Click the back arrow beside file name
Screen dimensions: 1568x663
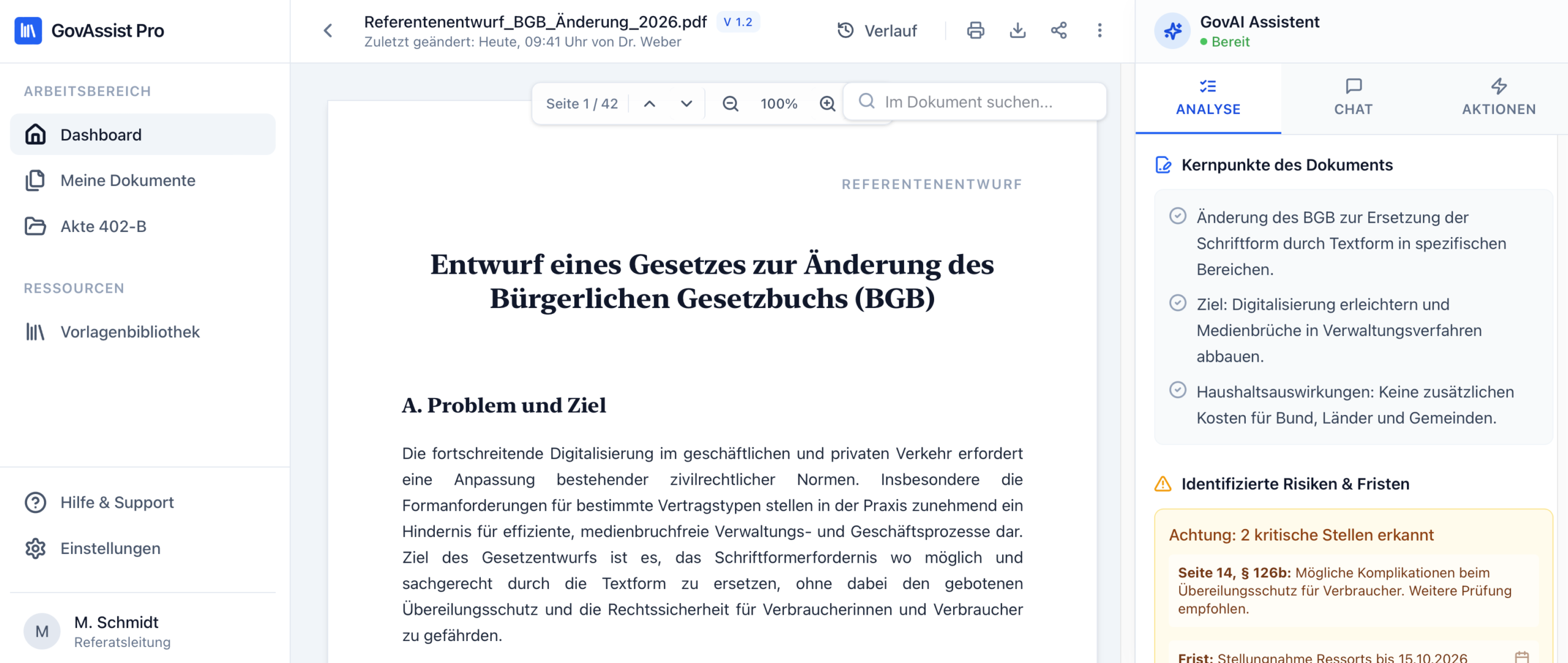tap(328, 31)
